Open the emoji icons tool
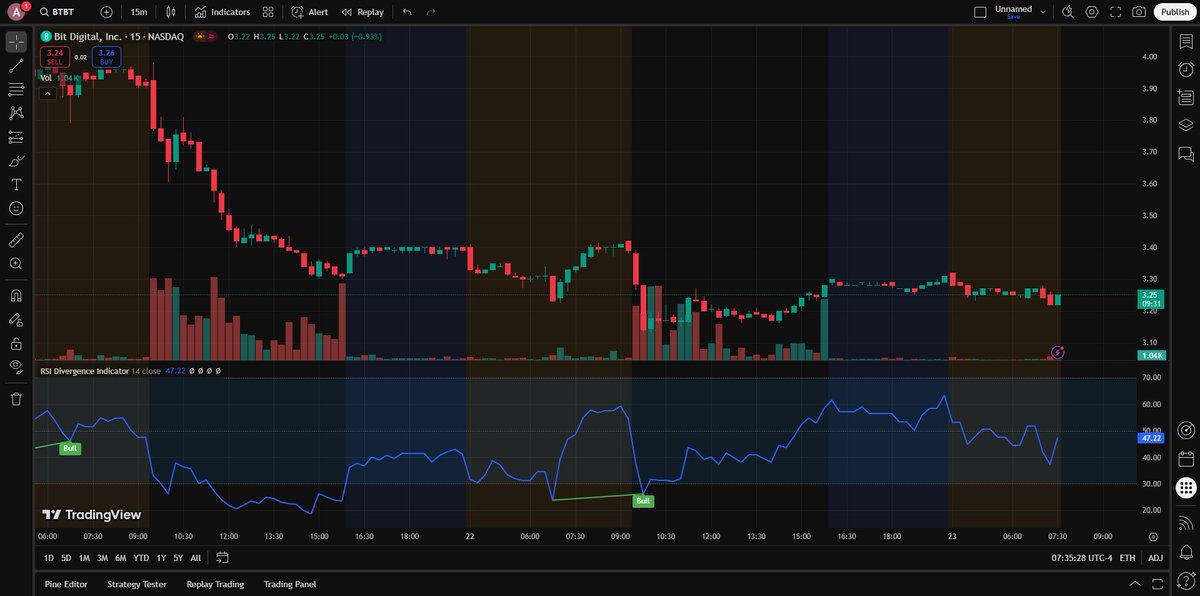Screen dimensions: 1200x596 pos(16,208)
